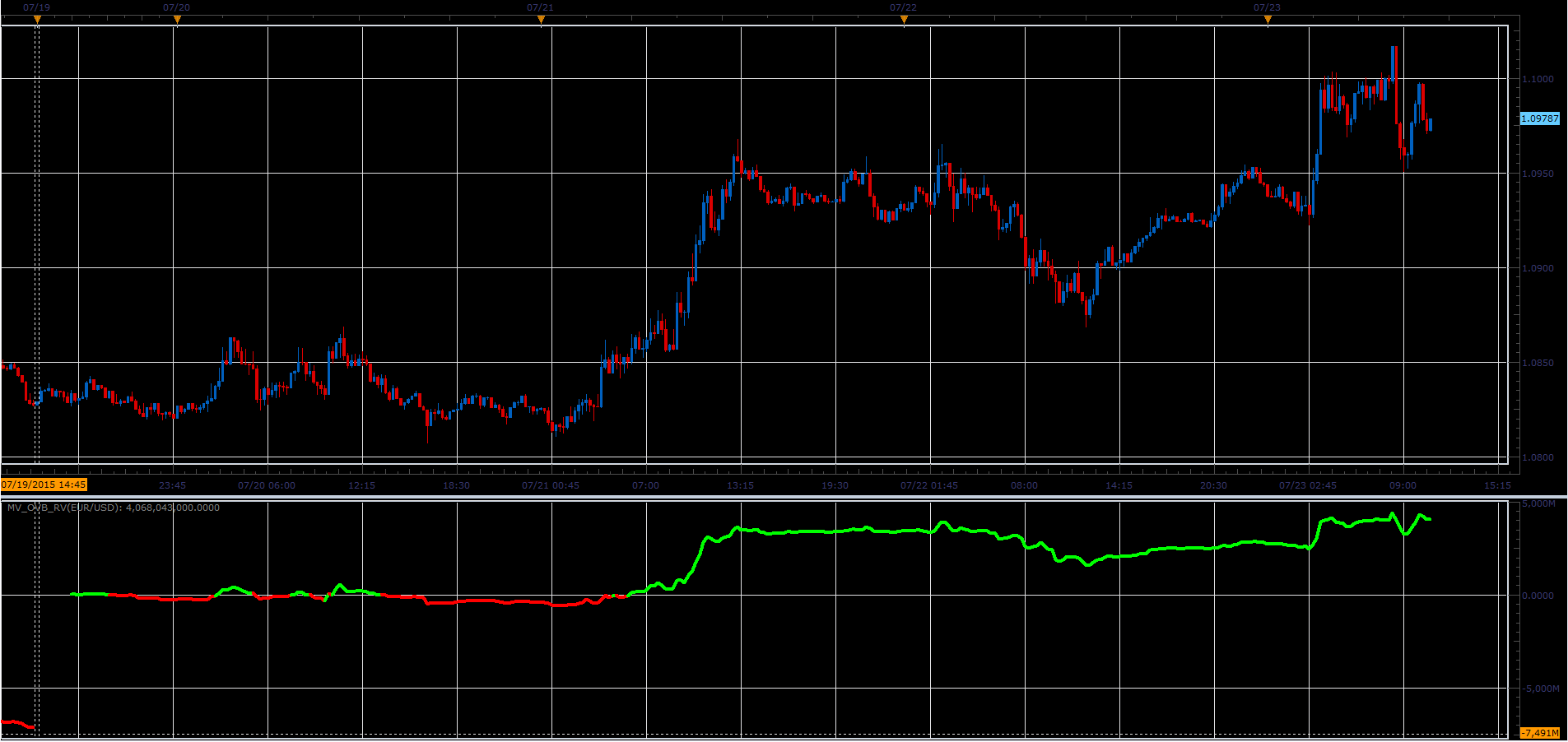This screenshot has height=742, width=1568.
Task: Click the 07:00 time axis label
Action: (x=646, y=485)
